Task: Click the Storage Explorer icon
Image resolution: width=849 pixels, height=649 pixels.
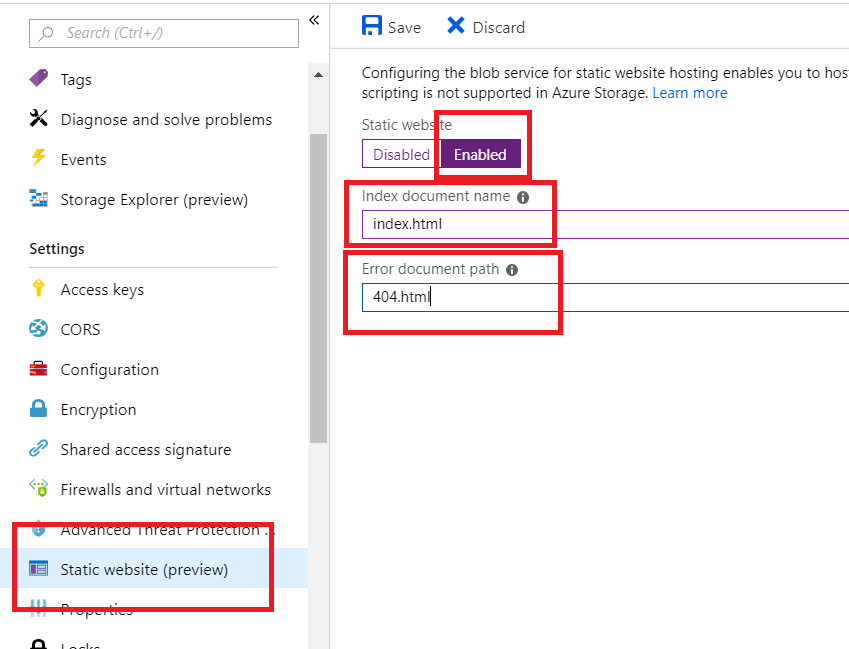Action: click(38, 198)
